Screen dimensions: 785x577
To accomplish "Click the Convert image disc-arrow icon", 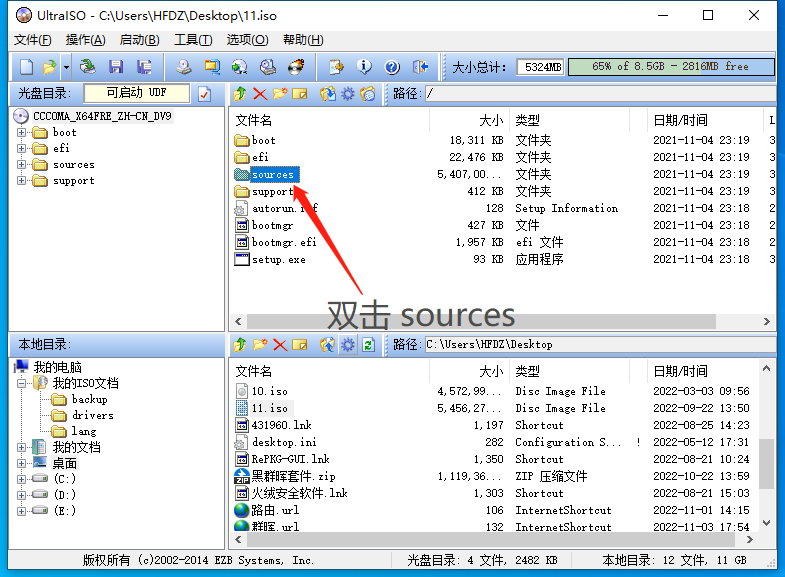I will click(239, 67).
